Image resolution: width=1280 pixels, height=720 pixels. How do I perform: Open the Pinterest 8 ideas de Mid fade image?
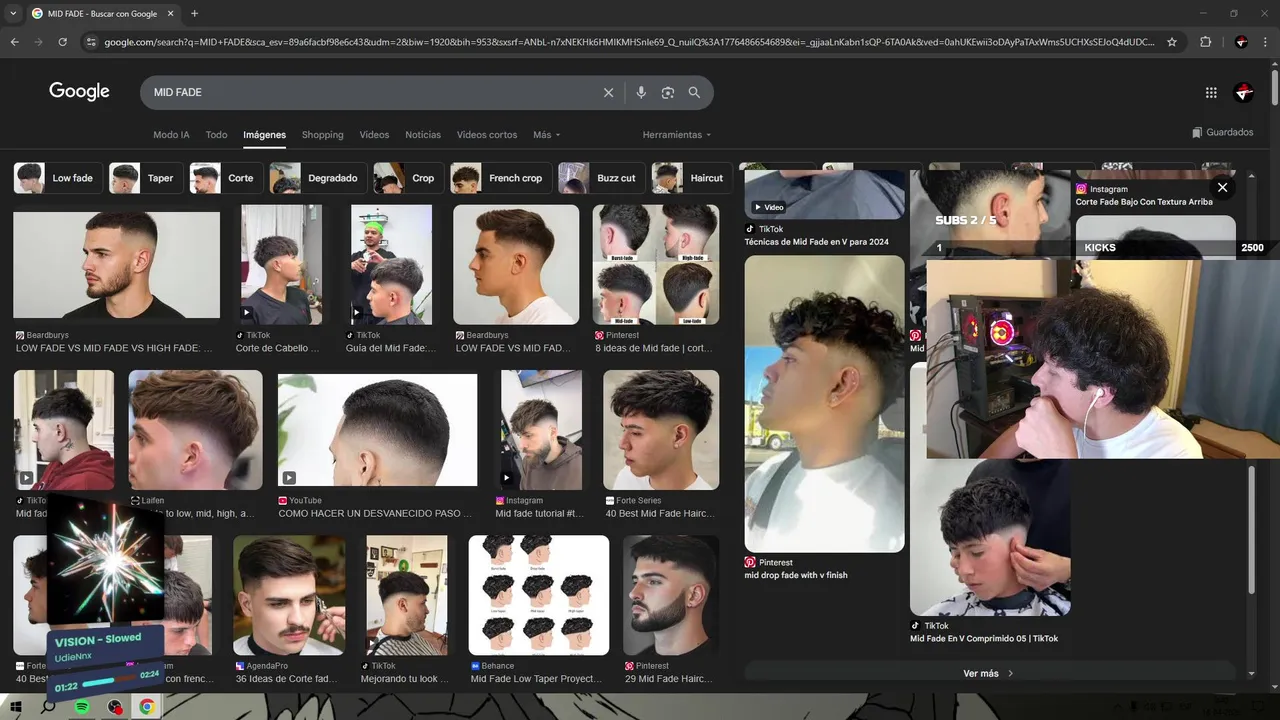click(x=656, y=265)
